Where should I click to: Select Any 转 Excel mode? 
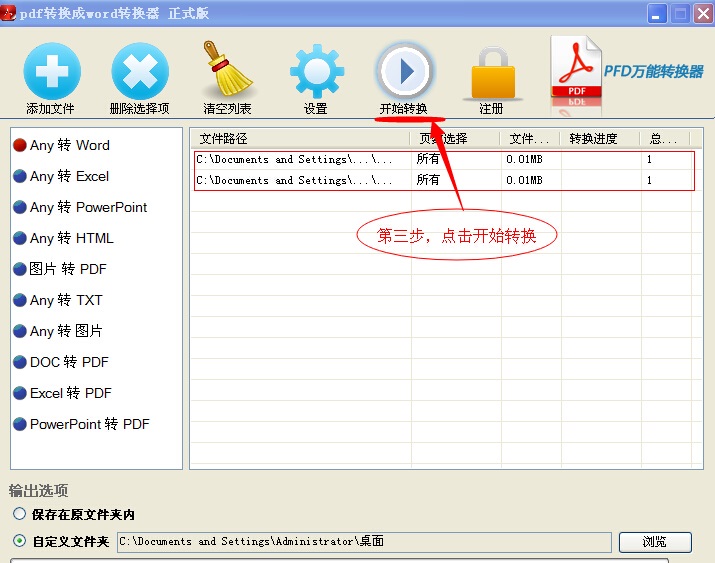62,176
